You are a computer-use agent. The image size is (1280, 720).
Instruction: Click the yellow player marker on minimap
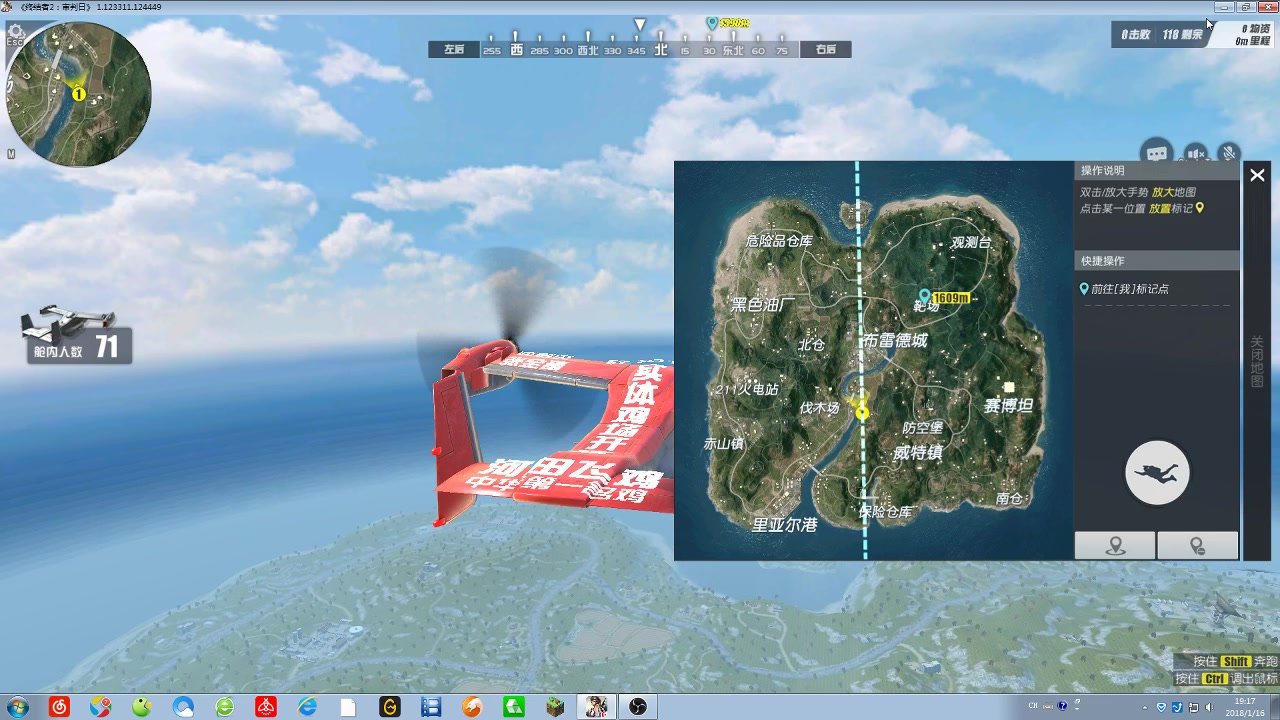point(78,94)
